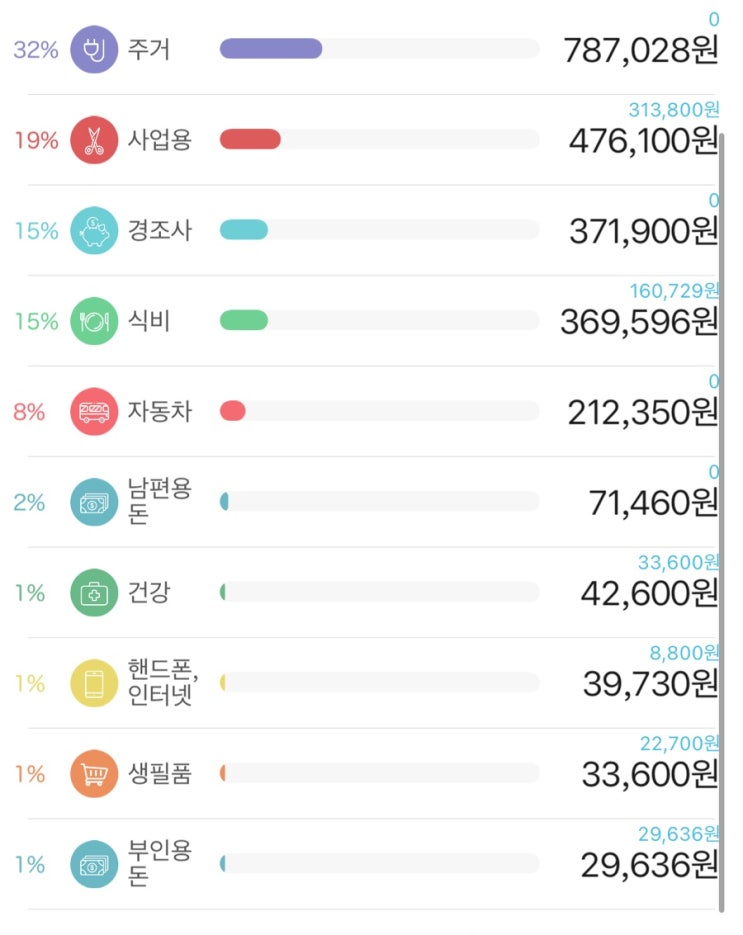Tap the red 사업용 scissors icon
743x935 pixels.
pyautogui.click(x=94, y=141)
